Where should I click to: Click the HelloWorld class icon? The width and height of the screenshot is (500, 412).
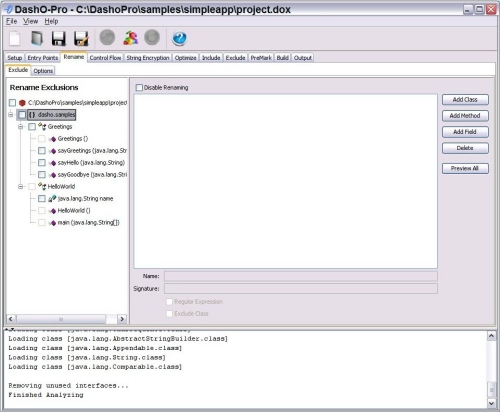tap(42, 187)
